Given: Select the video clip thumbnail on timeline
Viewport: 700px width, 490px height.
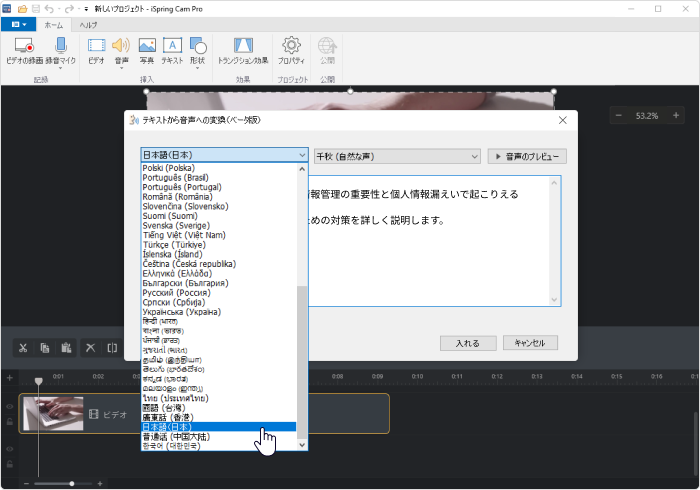Looking at the screenshot, I should 53,414.
